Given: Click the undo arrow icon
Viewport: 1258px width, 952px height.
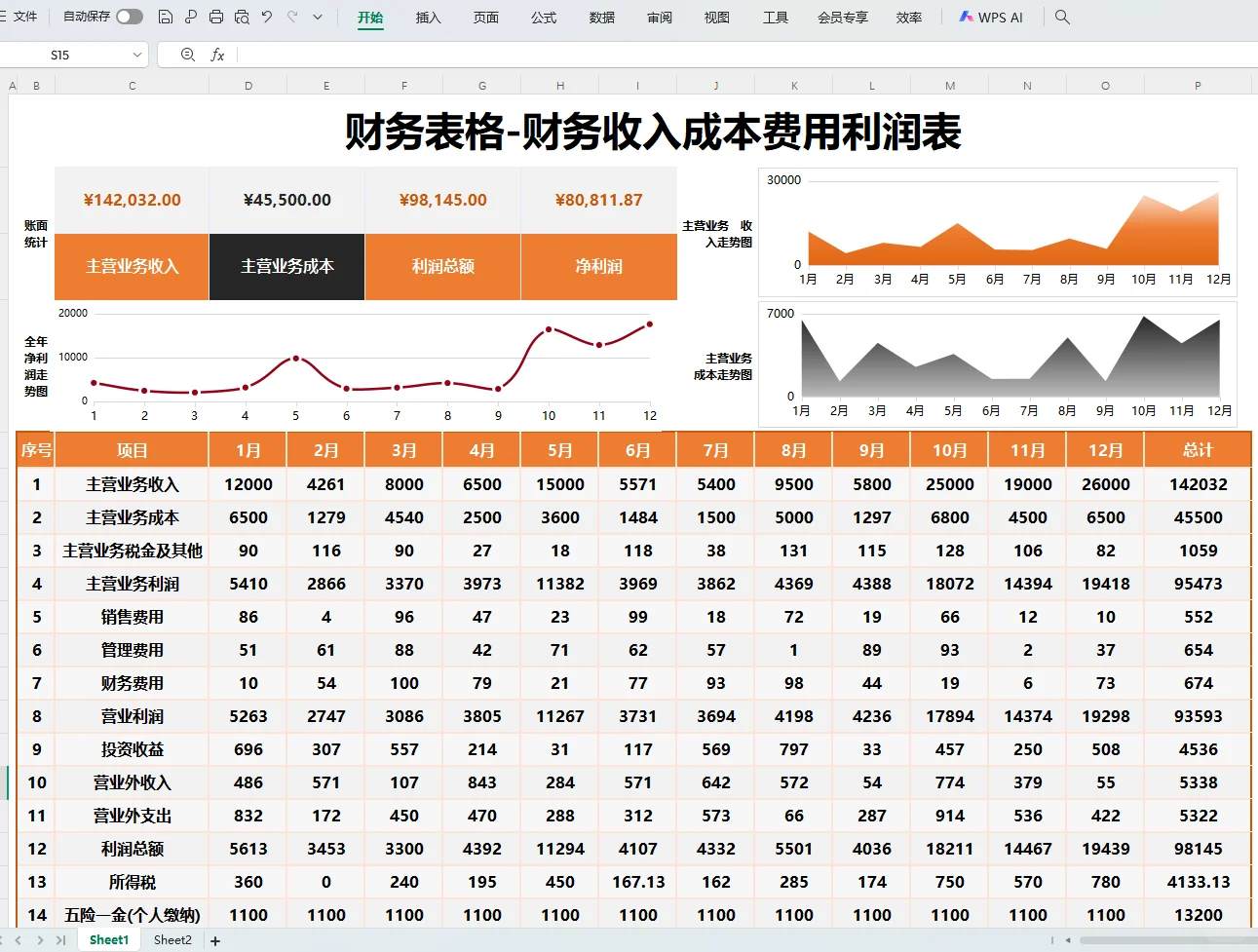Looking at the screenshot, I should point(267,17).
